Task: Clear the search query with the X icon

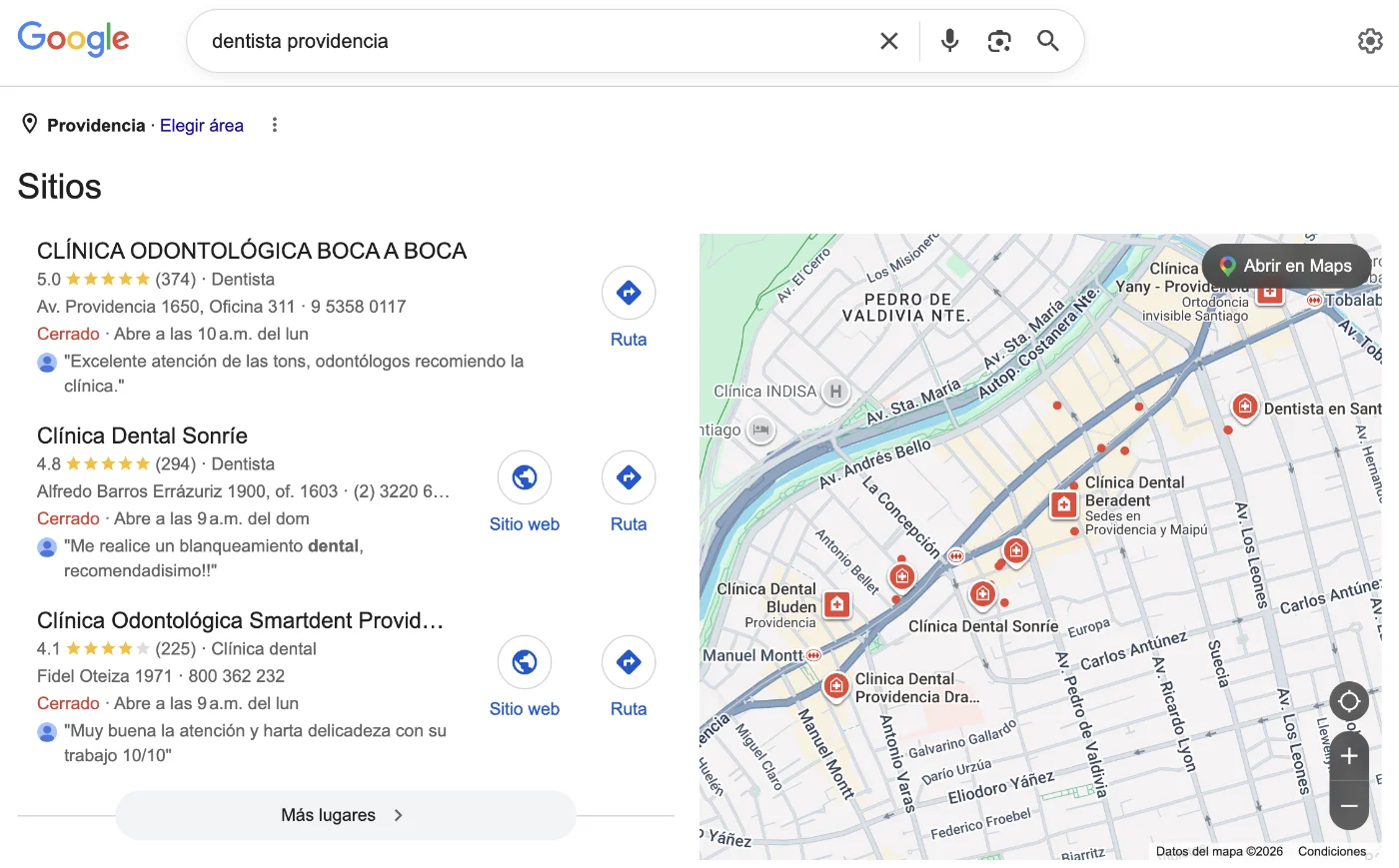Action: pos(888,41)
